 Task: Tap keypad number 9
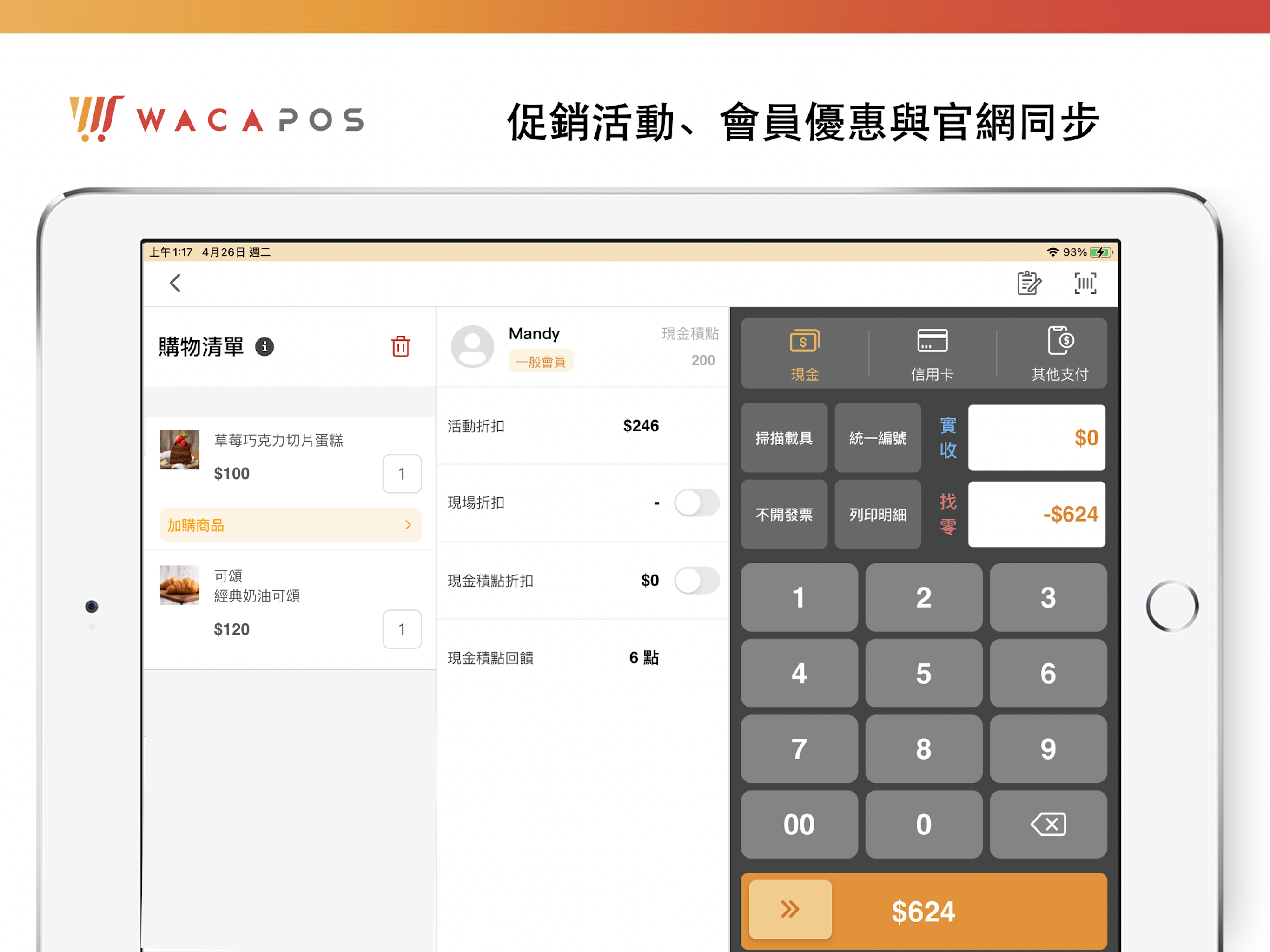(1048, 749)
